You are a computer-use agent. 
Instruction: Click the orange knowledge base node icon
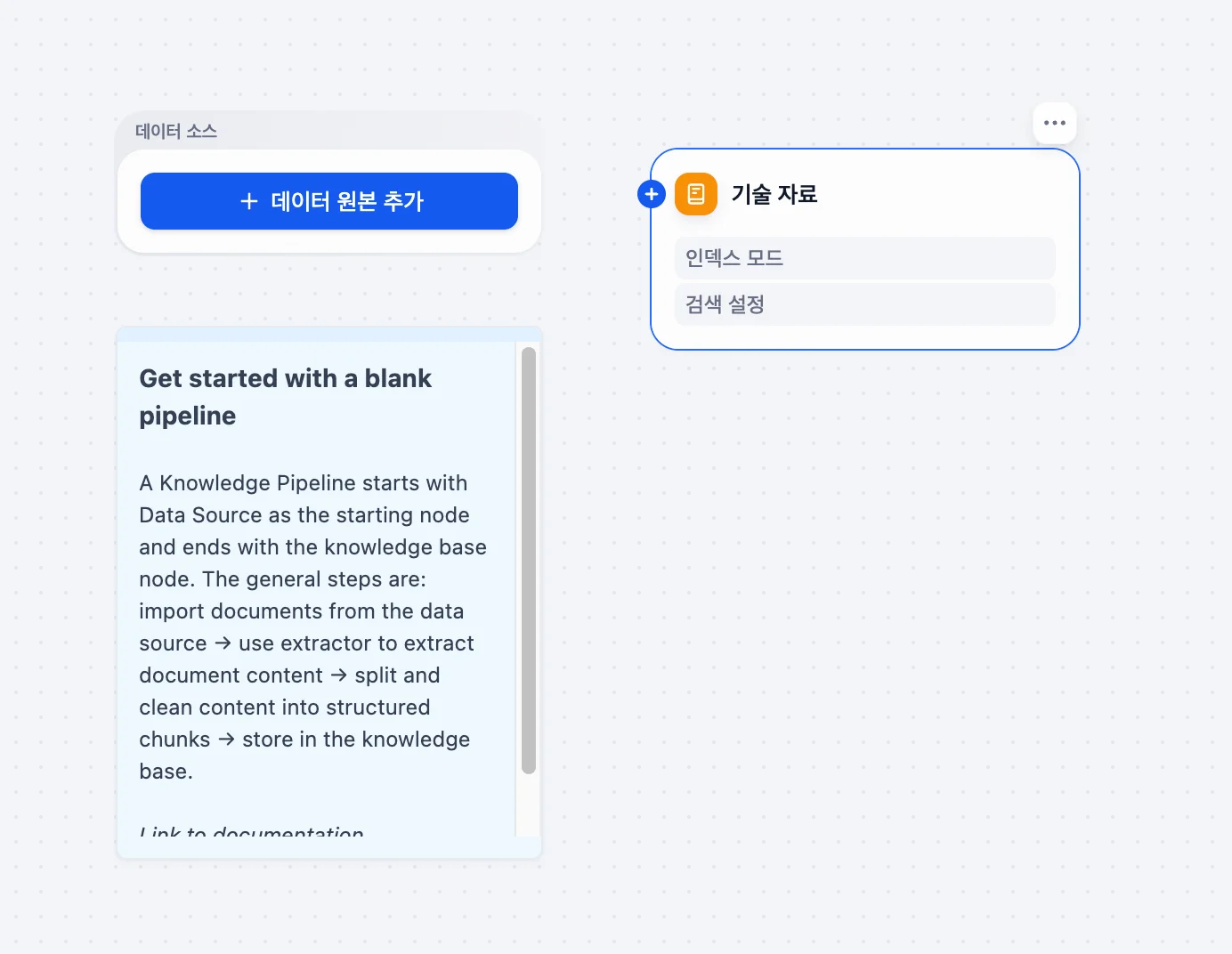pos(696,194)
